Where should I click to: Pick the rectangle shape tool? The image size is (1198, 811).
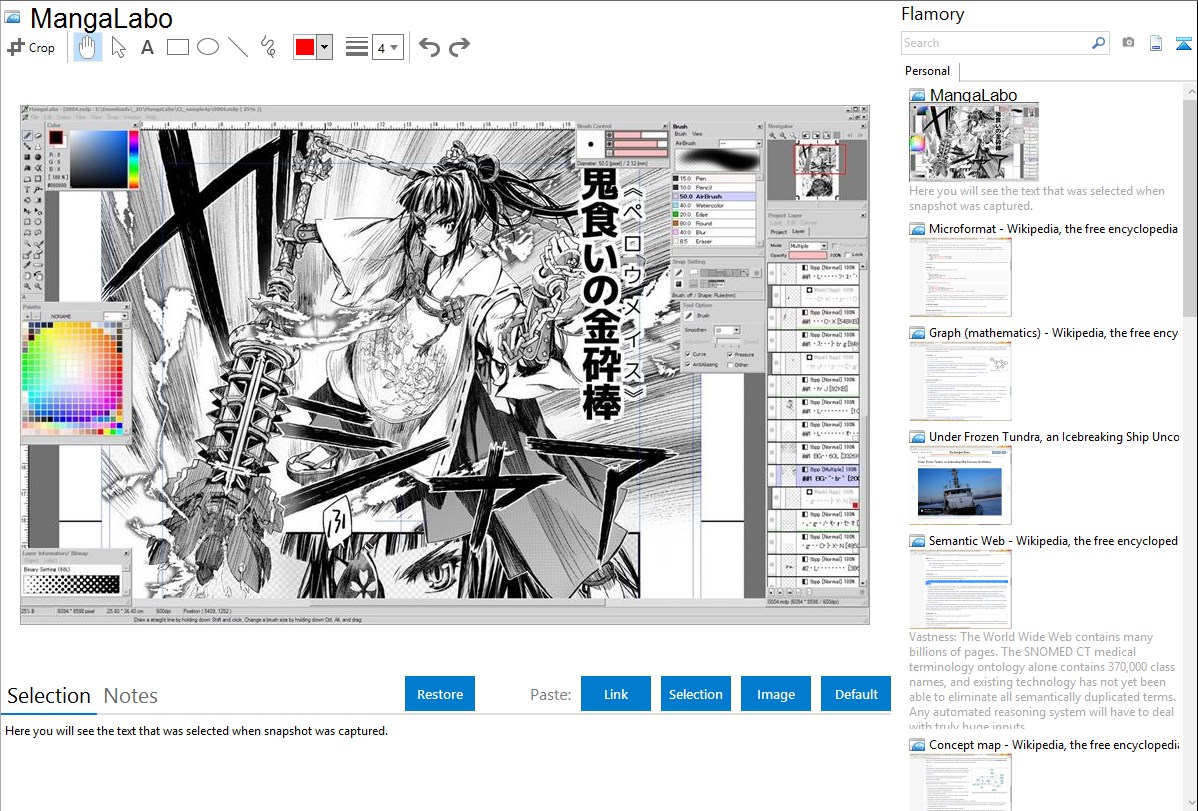(x=178, y=47)
